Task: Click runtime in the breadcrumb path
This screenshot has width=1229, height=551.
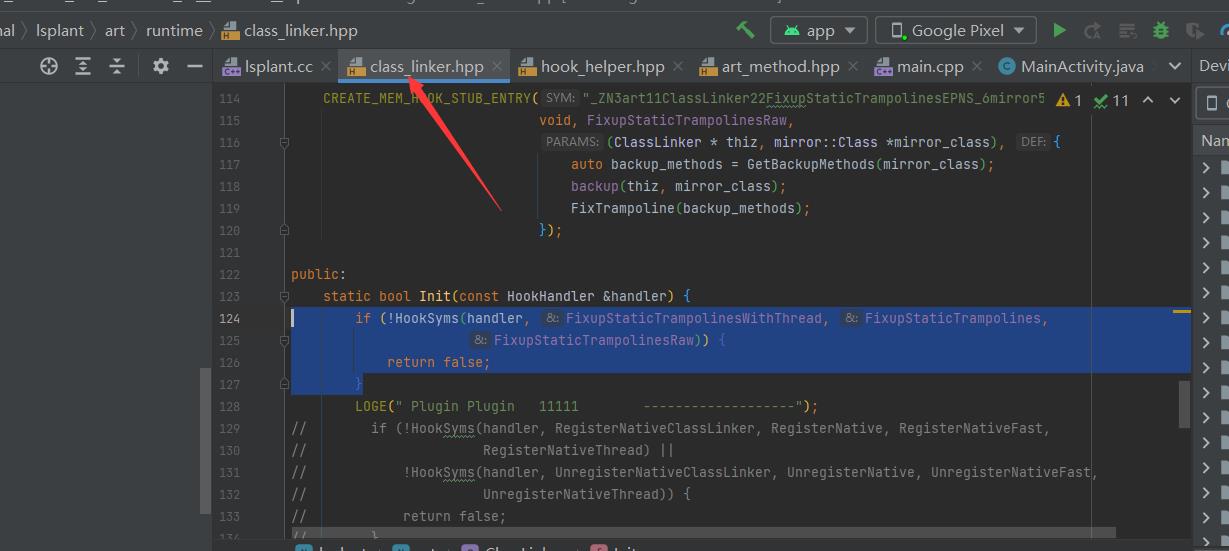Action: (174, 30)
